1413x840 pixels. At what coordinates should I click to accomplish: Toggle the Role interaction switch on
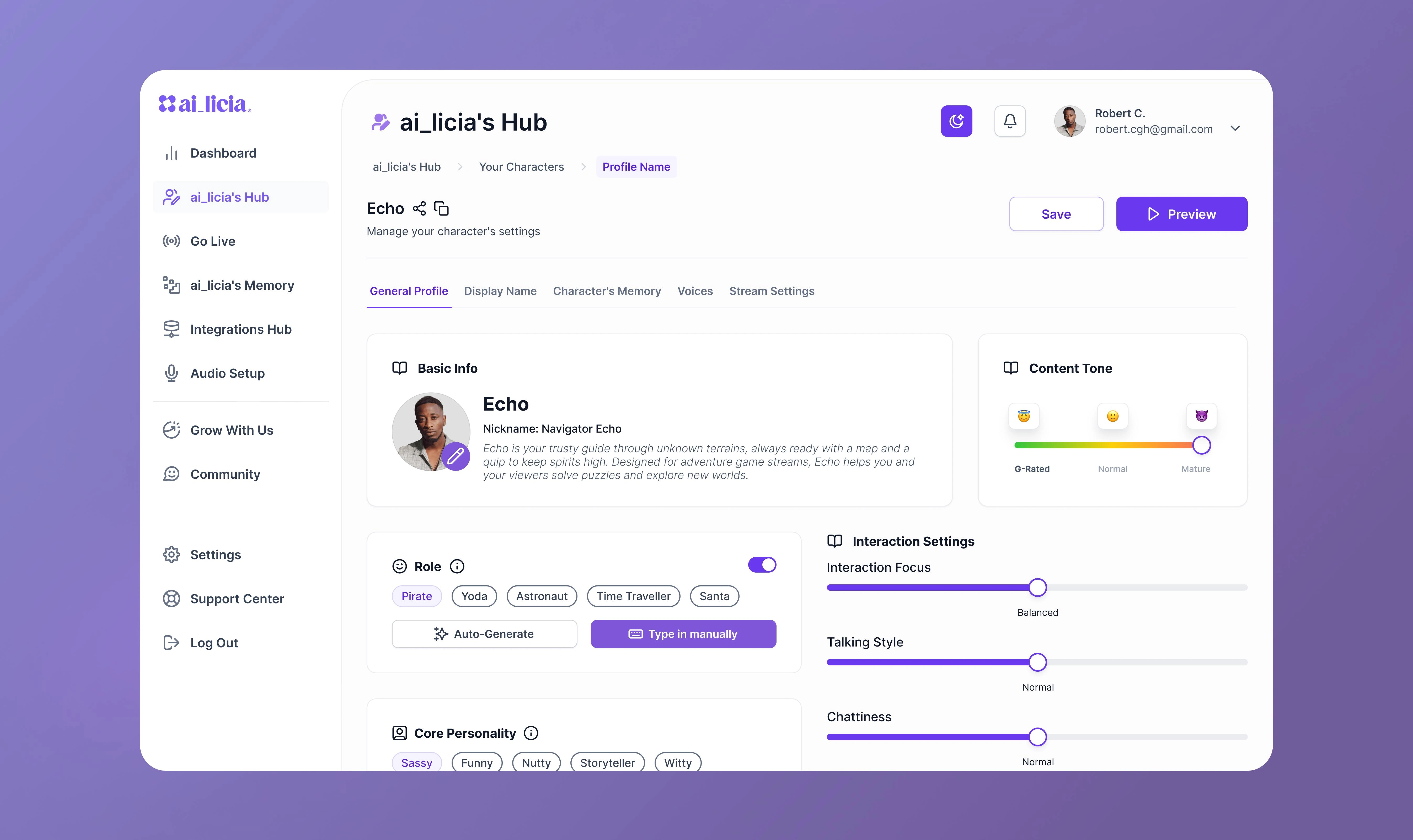(x=762, y=565)
